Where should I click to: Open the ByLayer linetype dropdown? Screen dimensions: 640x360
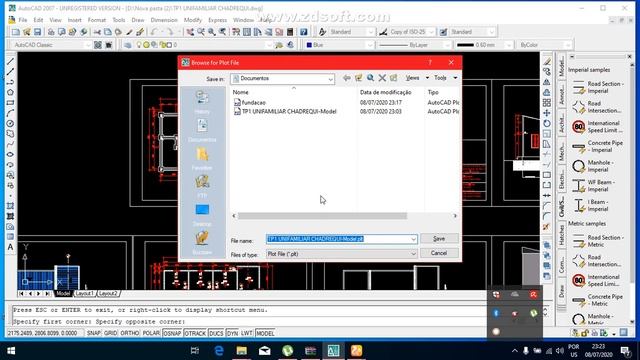[x=447, y=45]
